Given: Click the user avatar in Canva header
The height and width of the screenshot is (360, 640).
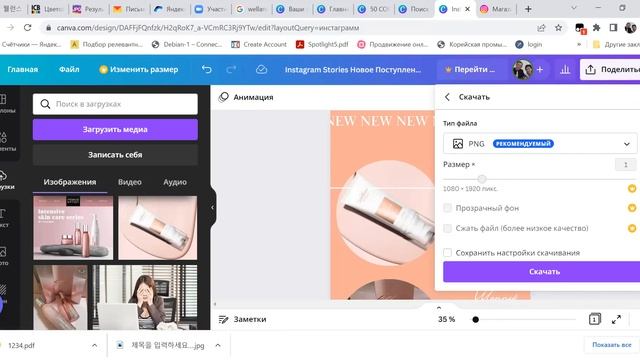Looking at the screenshot, I should 522,70.
